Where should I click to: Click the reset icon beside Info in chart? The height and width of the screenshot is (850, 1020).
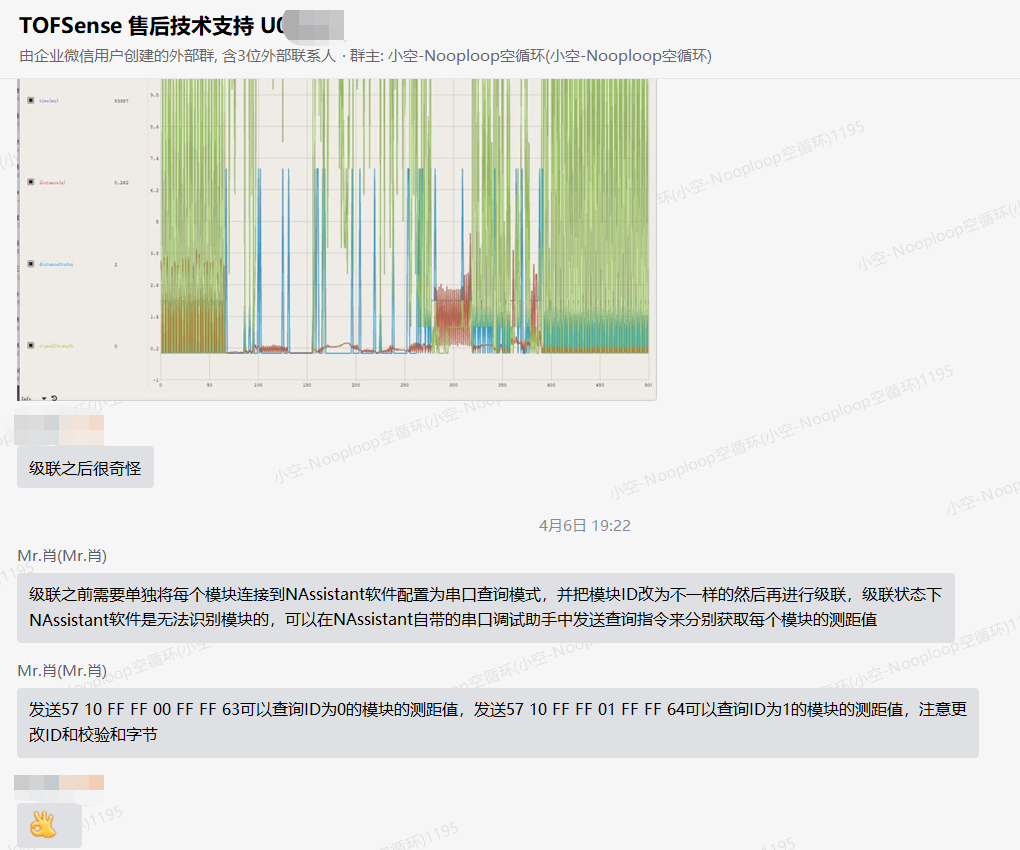tap(53, 397)
